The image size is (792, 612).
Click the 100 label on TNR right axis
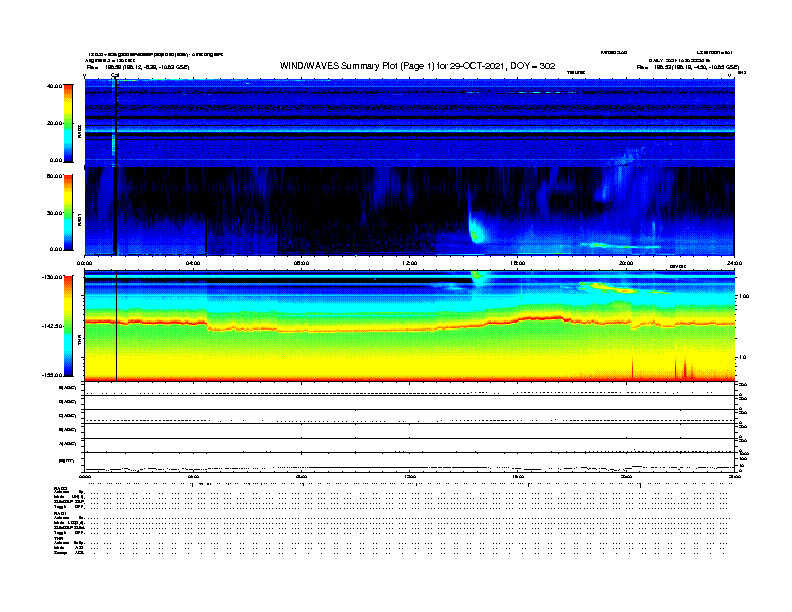744,296
